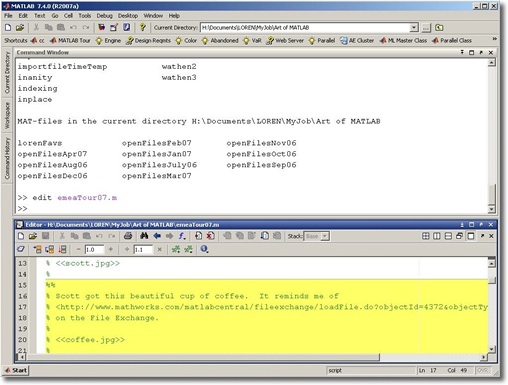Viewport: 508px width, 385px height.
Task: Click inside the Current Directory path field
Action: 305,28
